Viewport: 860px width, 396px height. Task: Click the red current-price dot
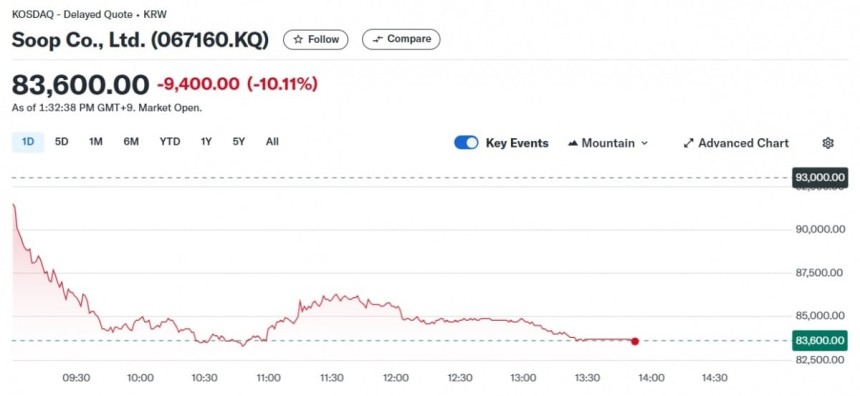(x=635, y=341)
